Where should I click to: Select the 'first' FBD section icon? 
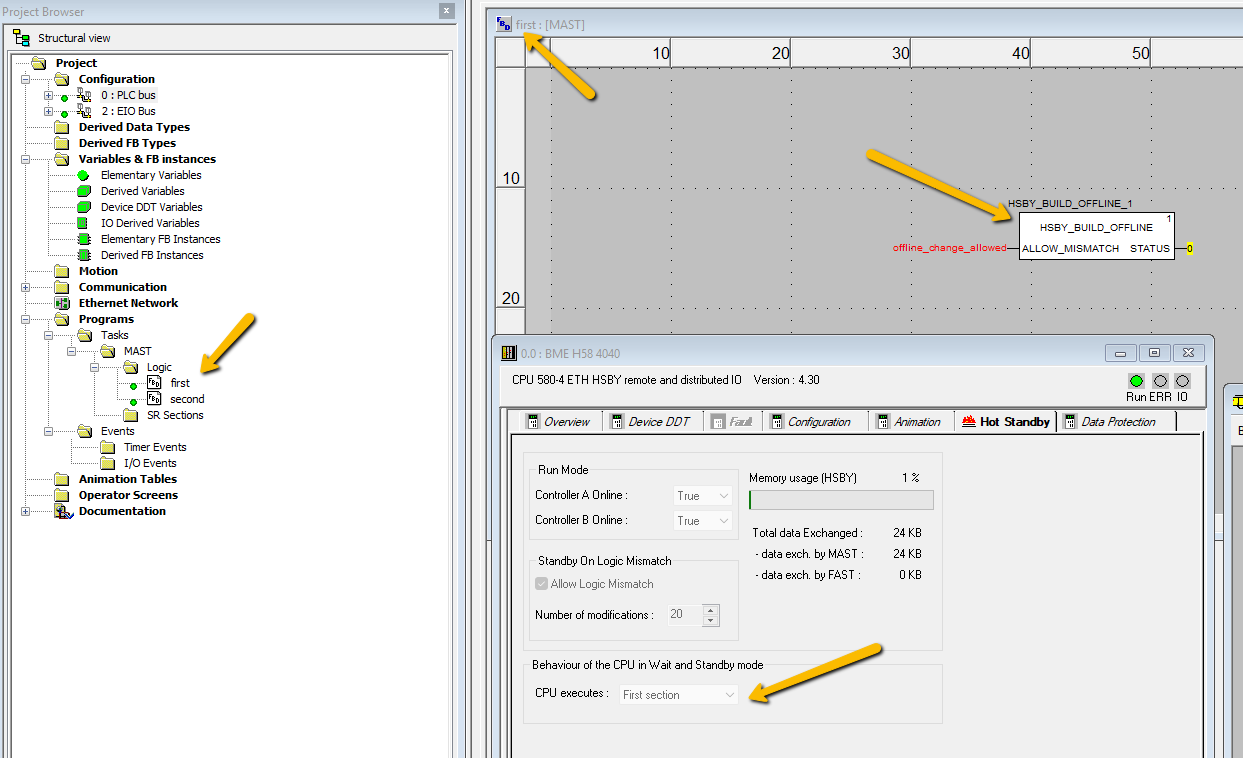154,383
